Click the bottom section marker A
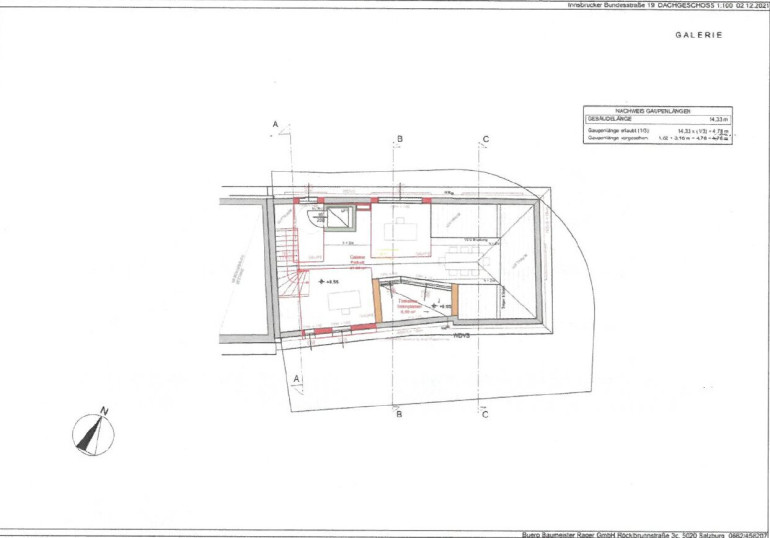 tap(297, 378)
